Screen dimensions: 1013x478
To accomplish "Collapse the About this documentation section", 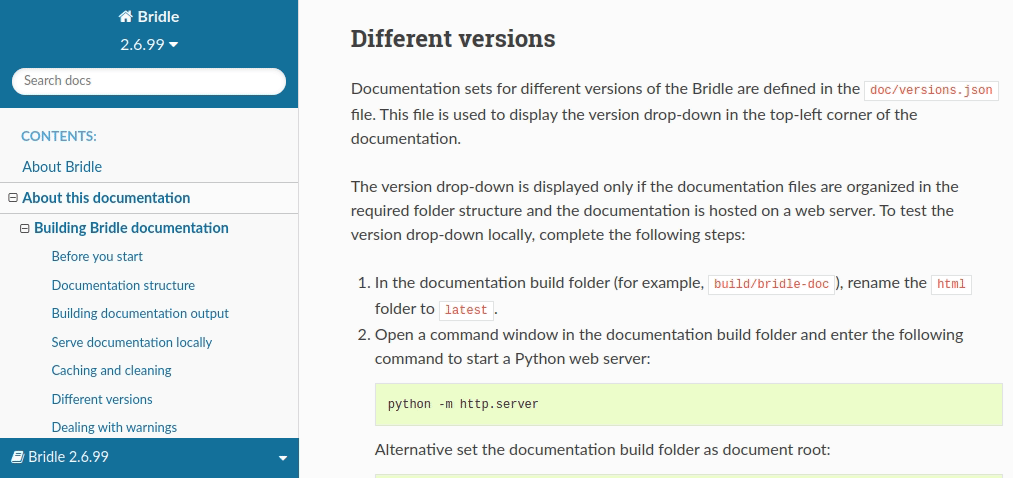I will click(x=13, y=198).
